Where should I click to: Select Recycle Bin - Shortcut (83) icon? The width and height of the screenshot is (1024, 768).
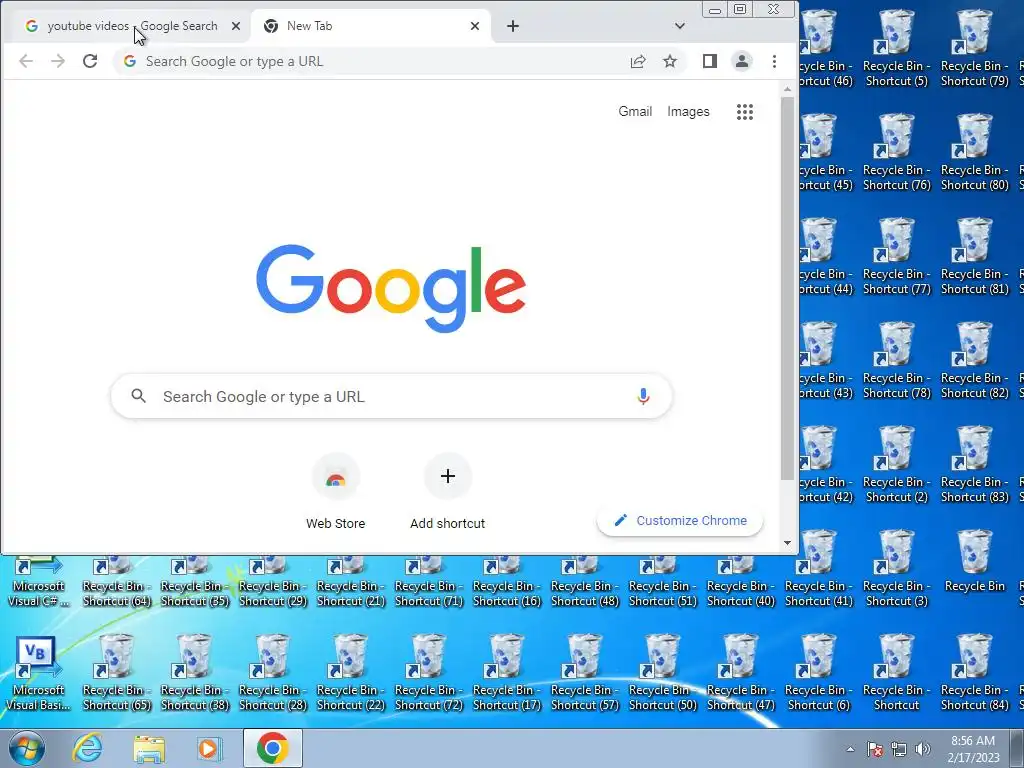[x=974, y=465]
